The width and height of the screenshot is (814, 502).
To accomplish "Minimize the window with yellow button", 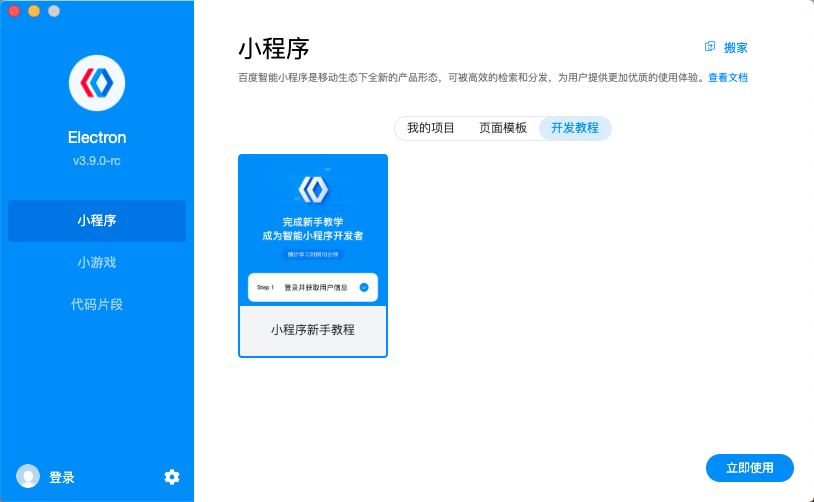I will (x=34, y=11).
